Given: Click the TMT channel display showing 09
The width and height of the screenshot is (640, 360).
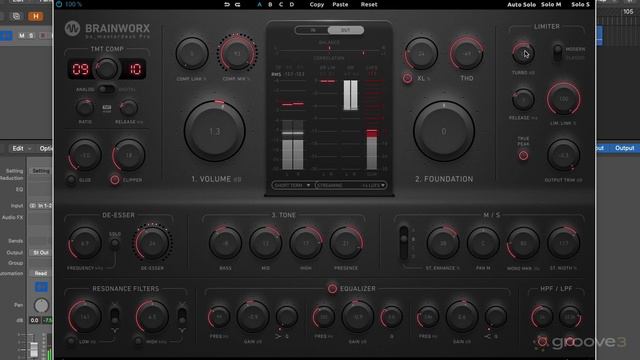Looking at the screenshot, I should point(80,69).
